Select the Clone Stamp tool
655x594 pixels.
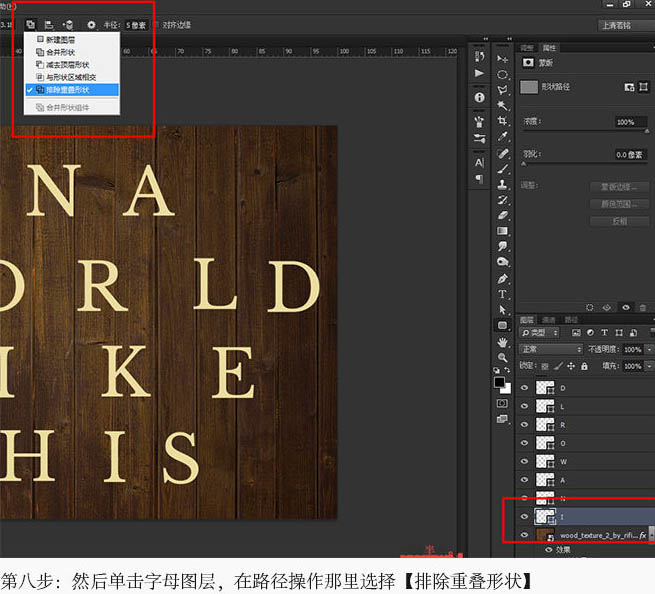tap(503, 184)
